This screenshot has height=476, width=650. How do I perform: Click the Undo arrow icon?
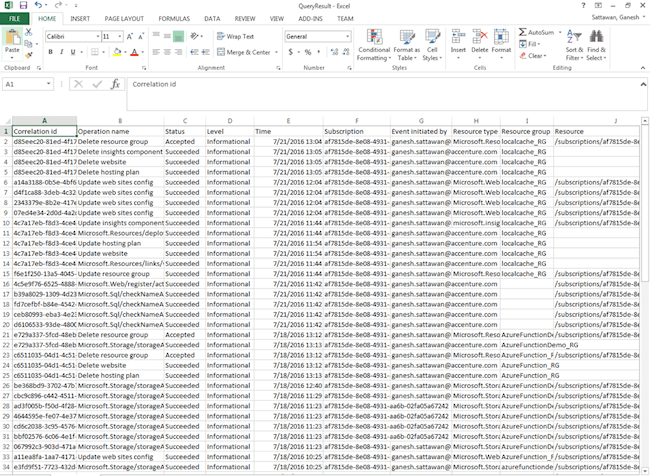38,5
